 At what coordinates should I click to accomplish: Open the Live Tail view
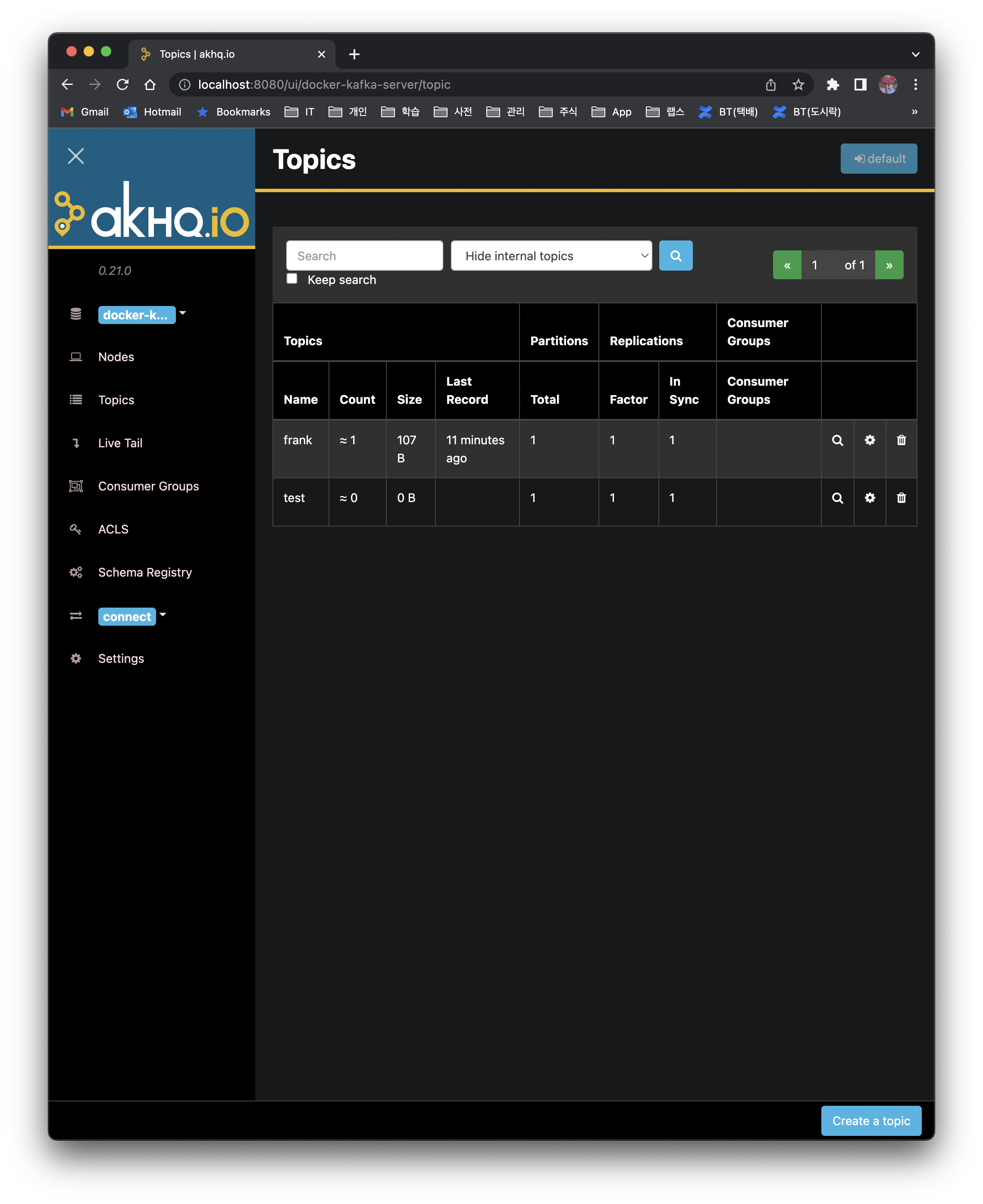tap(119, 443)
